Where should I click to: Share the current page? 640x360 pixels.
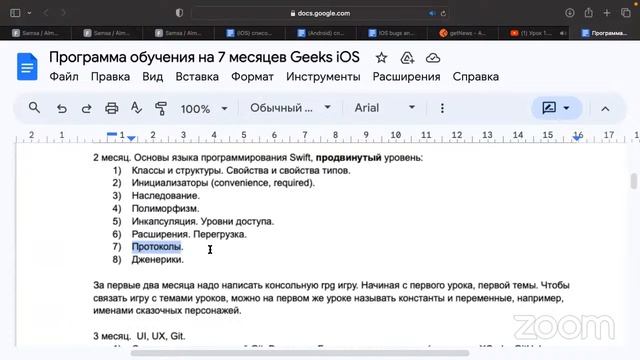(588, 13)
